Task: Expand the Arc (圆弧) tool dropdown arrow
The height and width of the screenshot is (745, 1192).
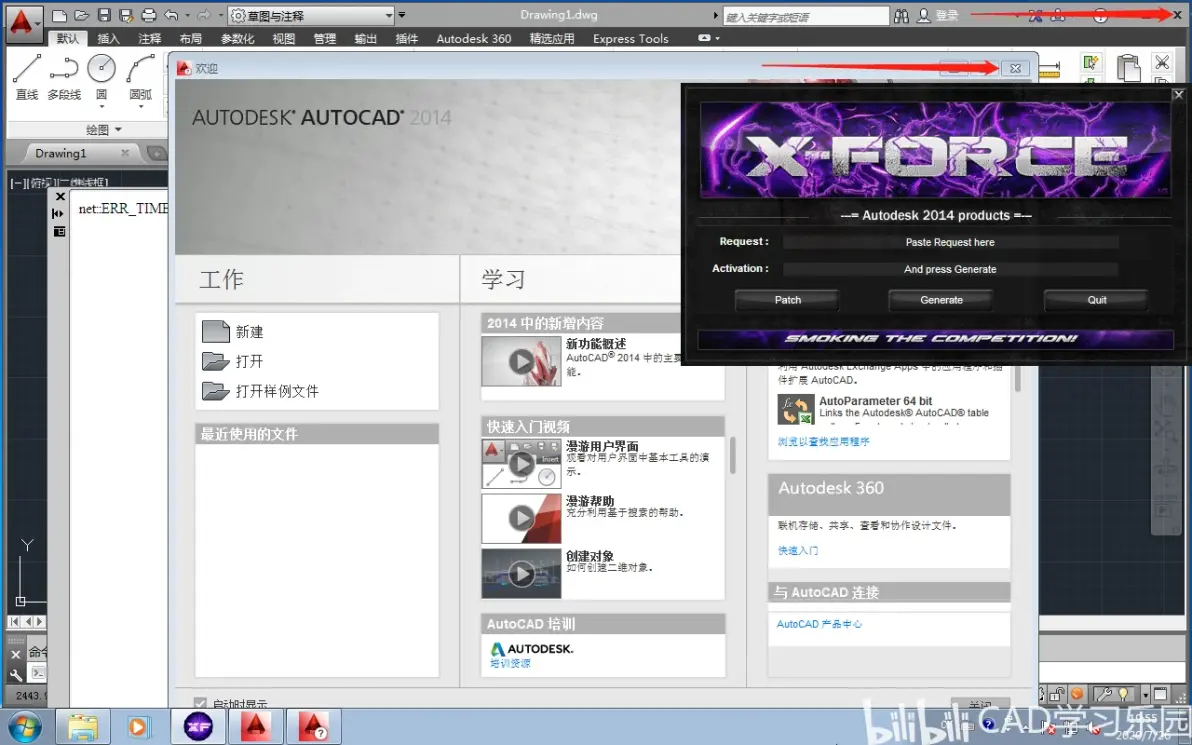Action: pyautogui.click(x=141, y=106)
